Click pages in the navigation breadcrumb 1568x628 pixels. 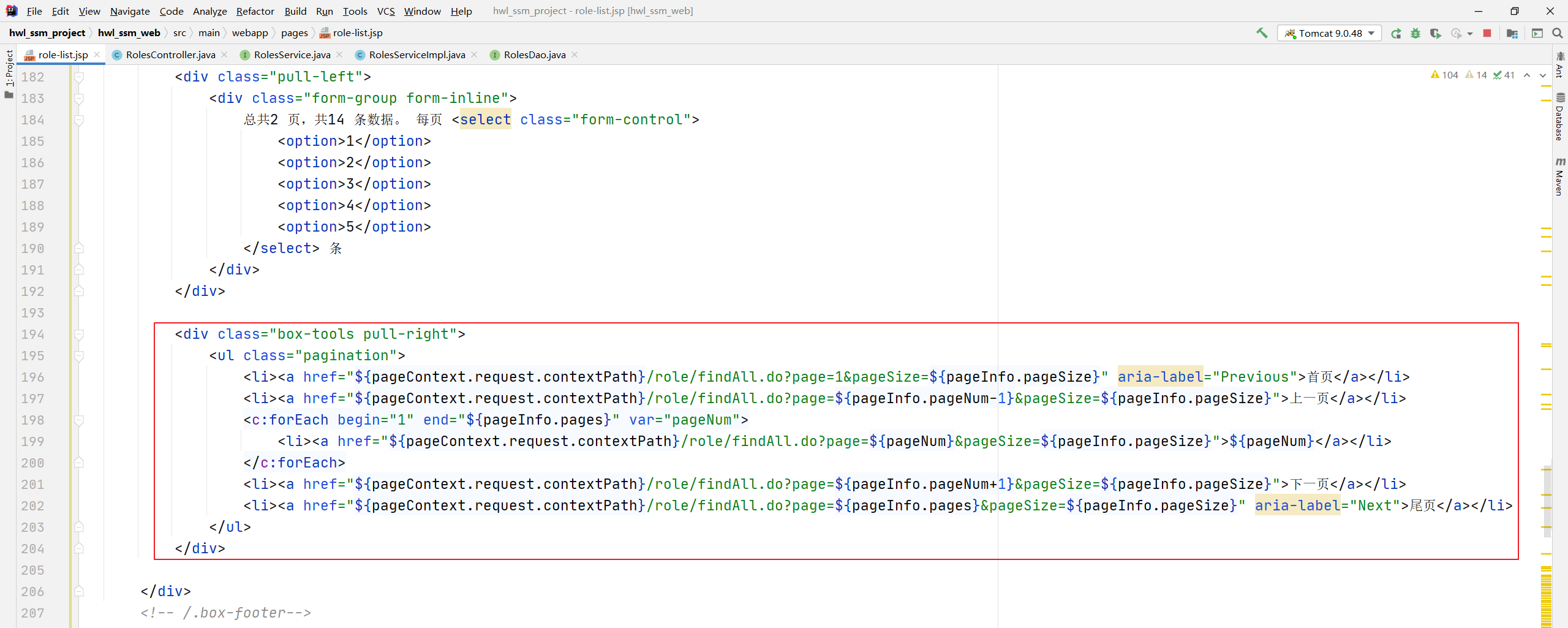(x=295, y=33)
